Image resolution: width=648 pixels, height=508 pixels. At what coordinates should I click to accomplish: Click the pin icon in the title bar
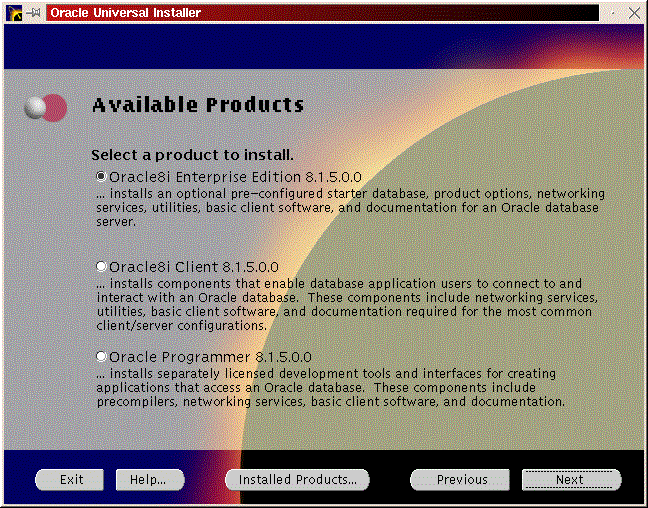coord(35,13)
